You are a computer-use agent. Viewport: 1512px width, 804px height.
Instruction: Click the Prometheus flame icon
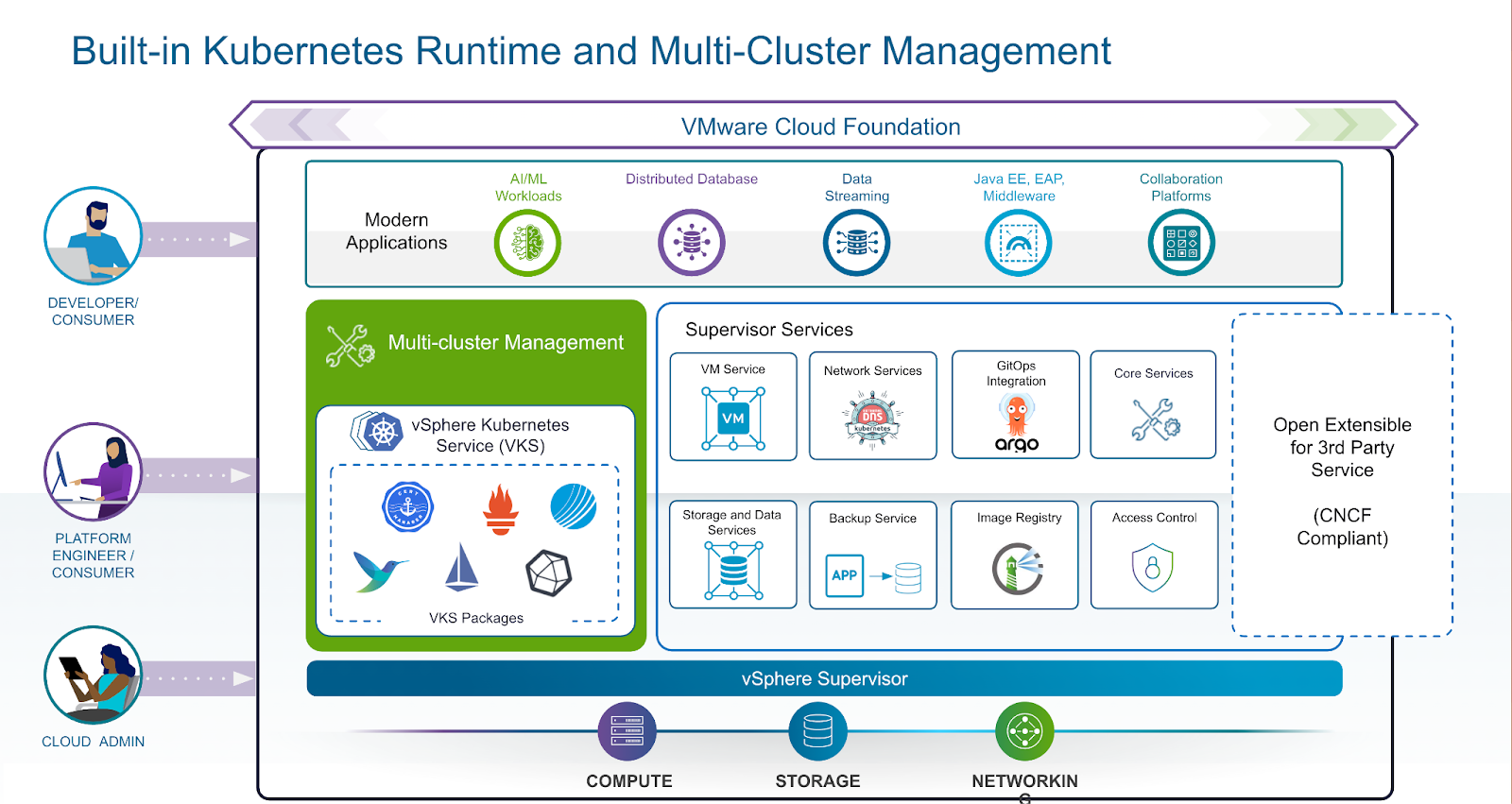click(x=501, y=509)
